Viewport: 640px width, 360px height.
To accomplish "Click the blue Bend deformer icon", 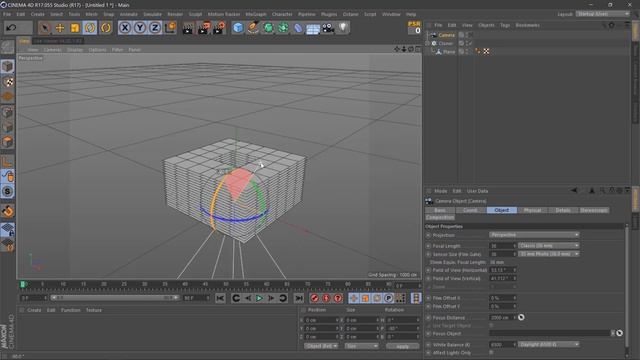I will (298, 28).
